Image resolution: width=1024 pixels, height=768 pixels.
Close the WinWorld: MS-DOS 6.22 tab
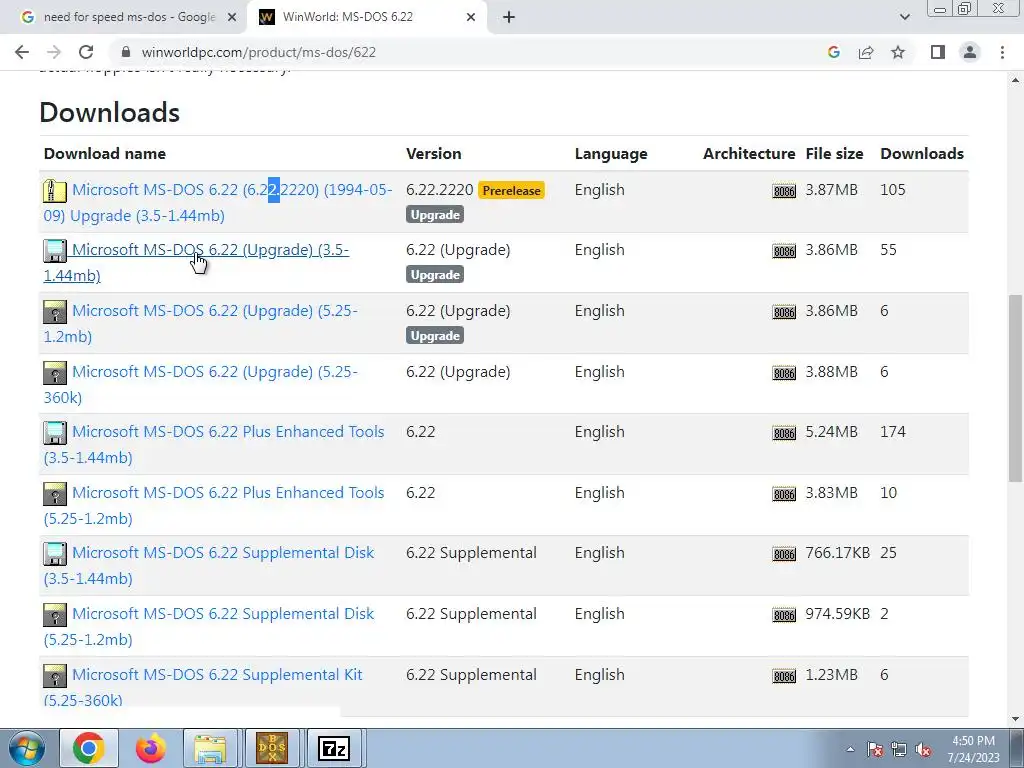[471, 18]
